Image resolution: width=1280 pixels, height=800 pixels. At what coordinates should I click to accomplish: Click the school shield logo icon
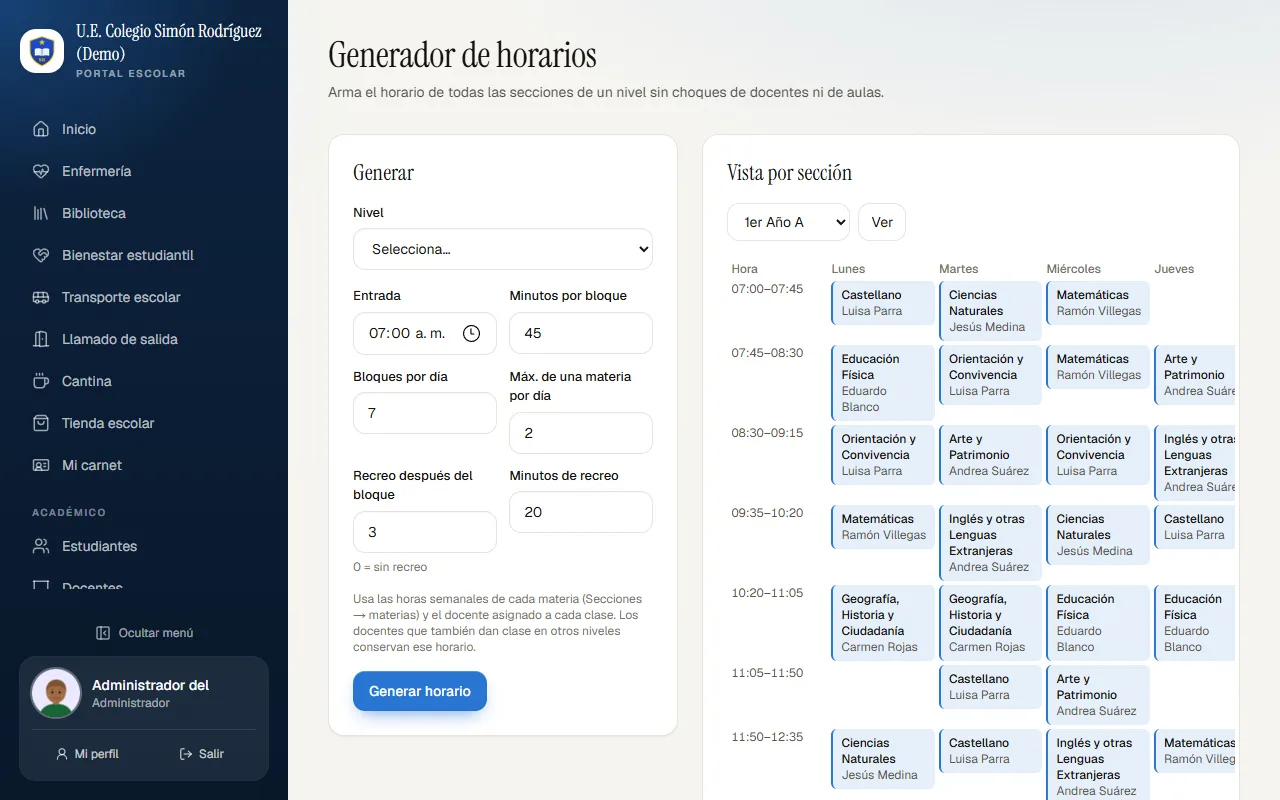click(x=42, y=51)
